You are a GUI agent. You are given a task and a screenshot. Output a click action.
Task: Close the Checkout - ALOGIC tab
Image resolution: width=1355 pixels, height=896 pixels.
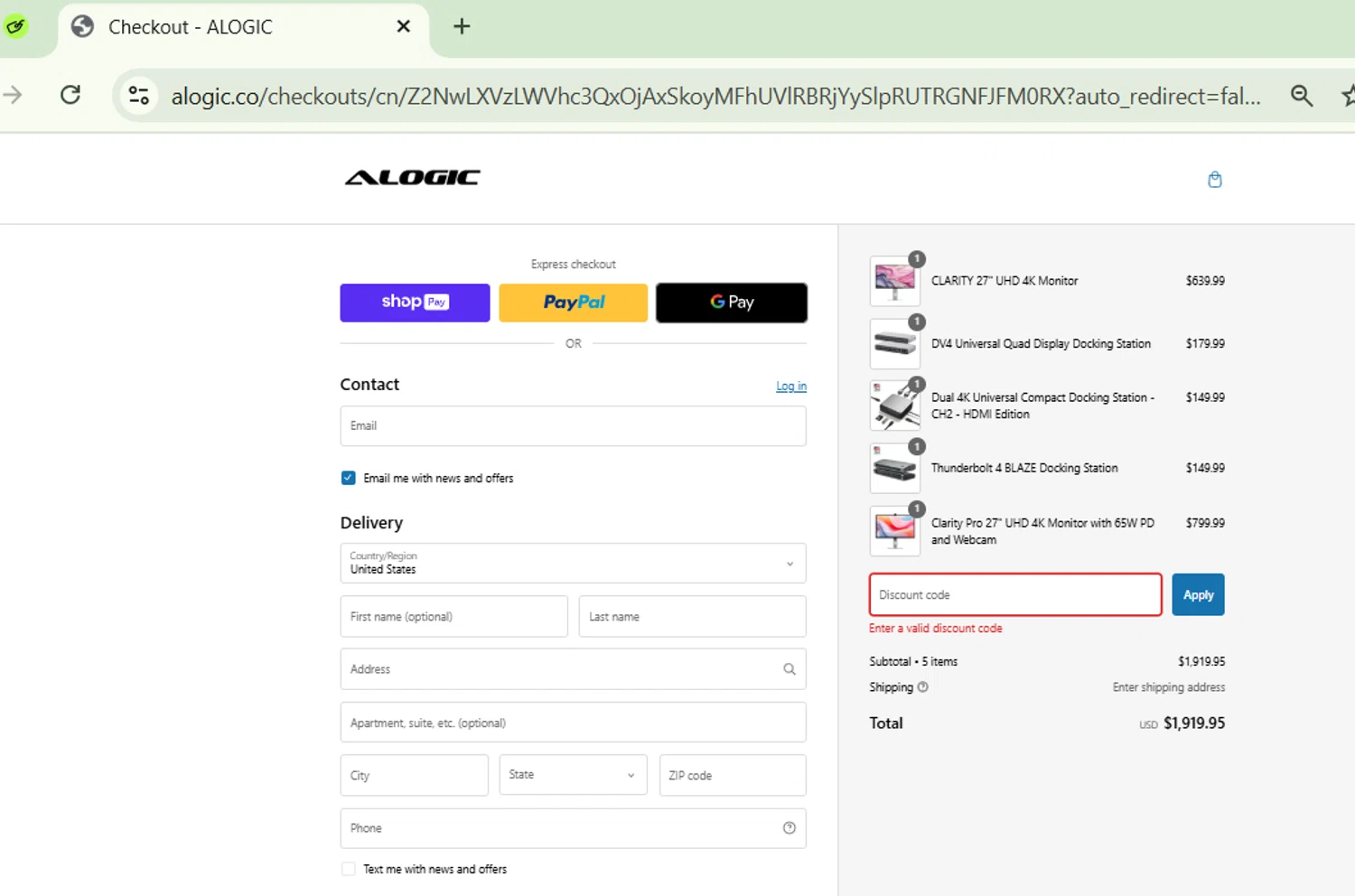(x=404, y=26)
